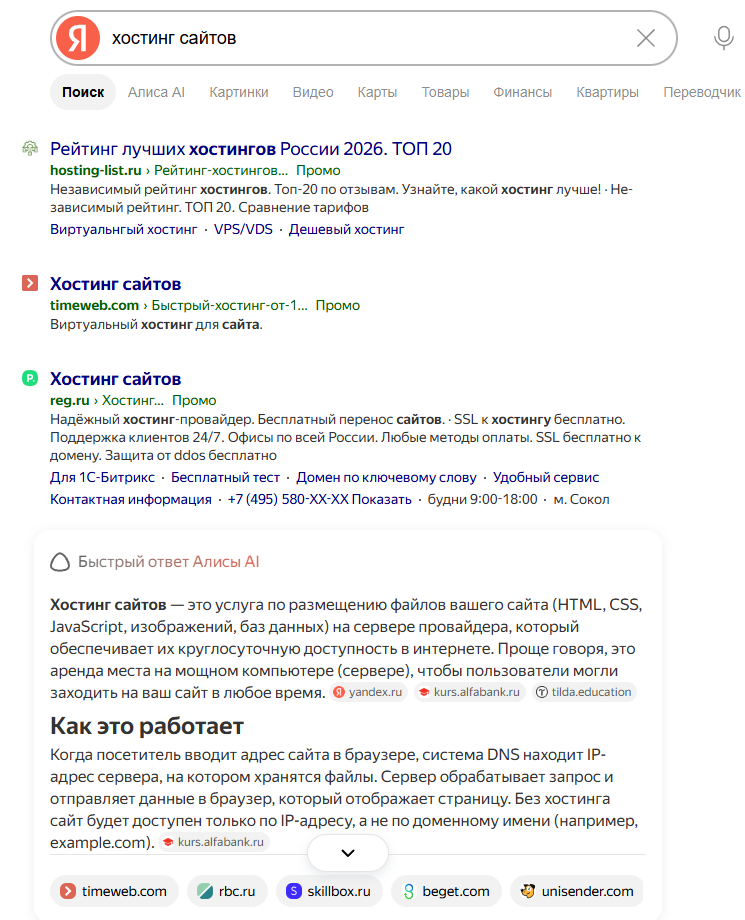Open the Дешевый хостинг sitelink

(346, 229)
